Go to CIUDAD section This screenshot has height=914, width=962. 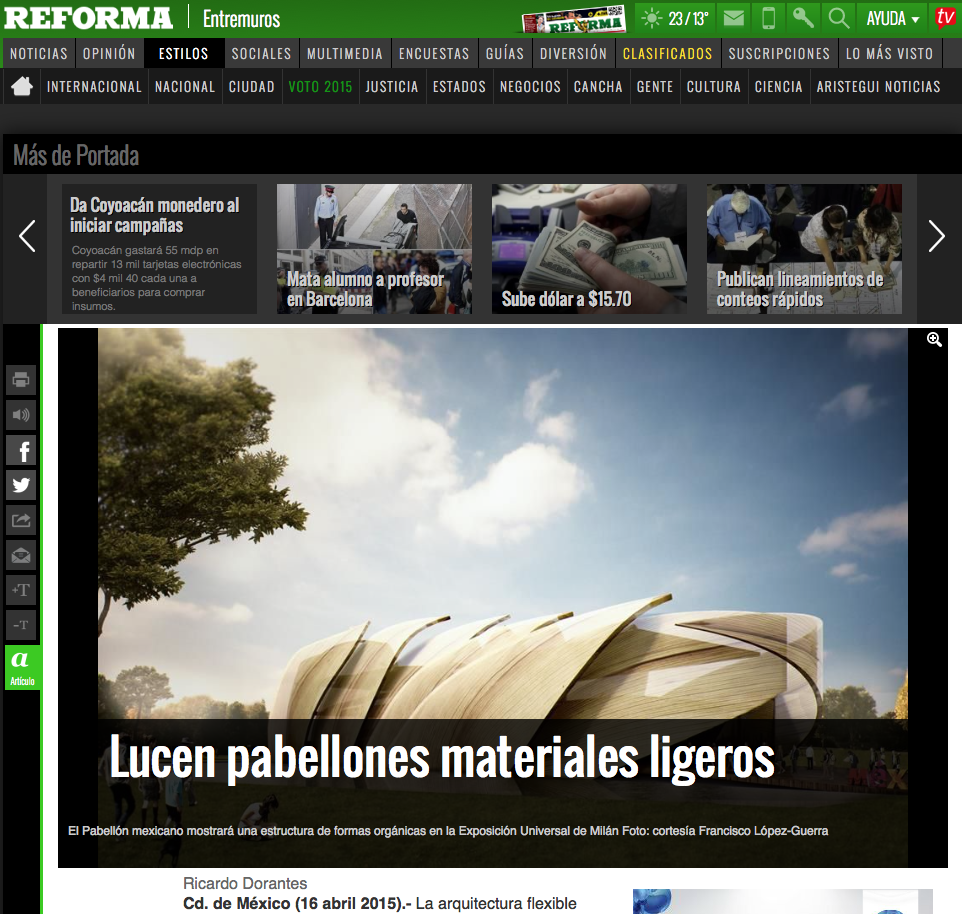click(252, 86)
